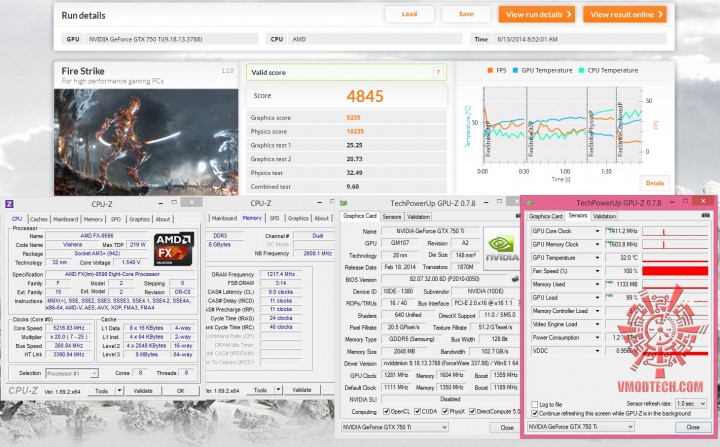720x447 pixels.
Task: Click the CPU-Z window title icon
Action: click(9, 204)
